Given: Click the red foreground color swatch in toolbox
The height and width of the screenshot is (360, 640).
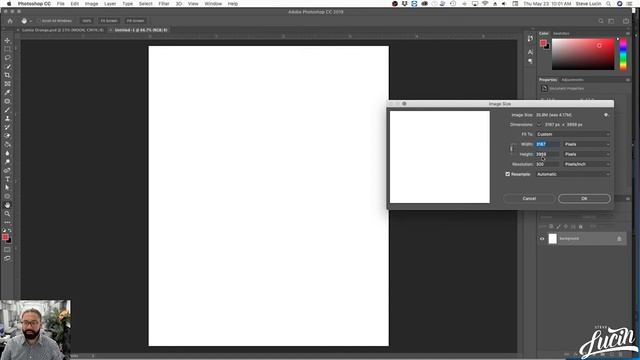Looking at the screenshot, I should pyautogui.click(x=5, y=237).
